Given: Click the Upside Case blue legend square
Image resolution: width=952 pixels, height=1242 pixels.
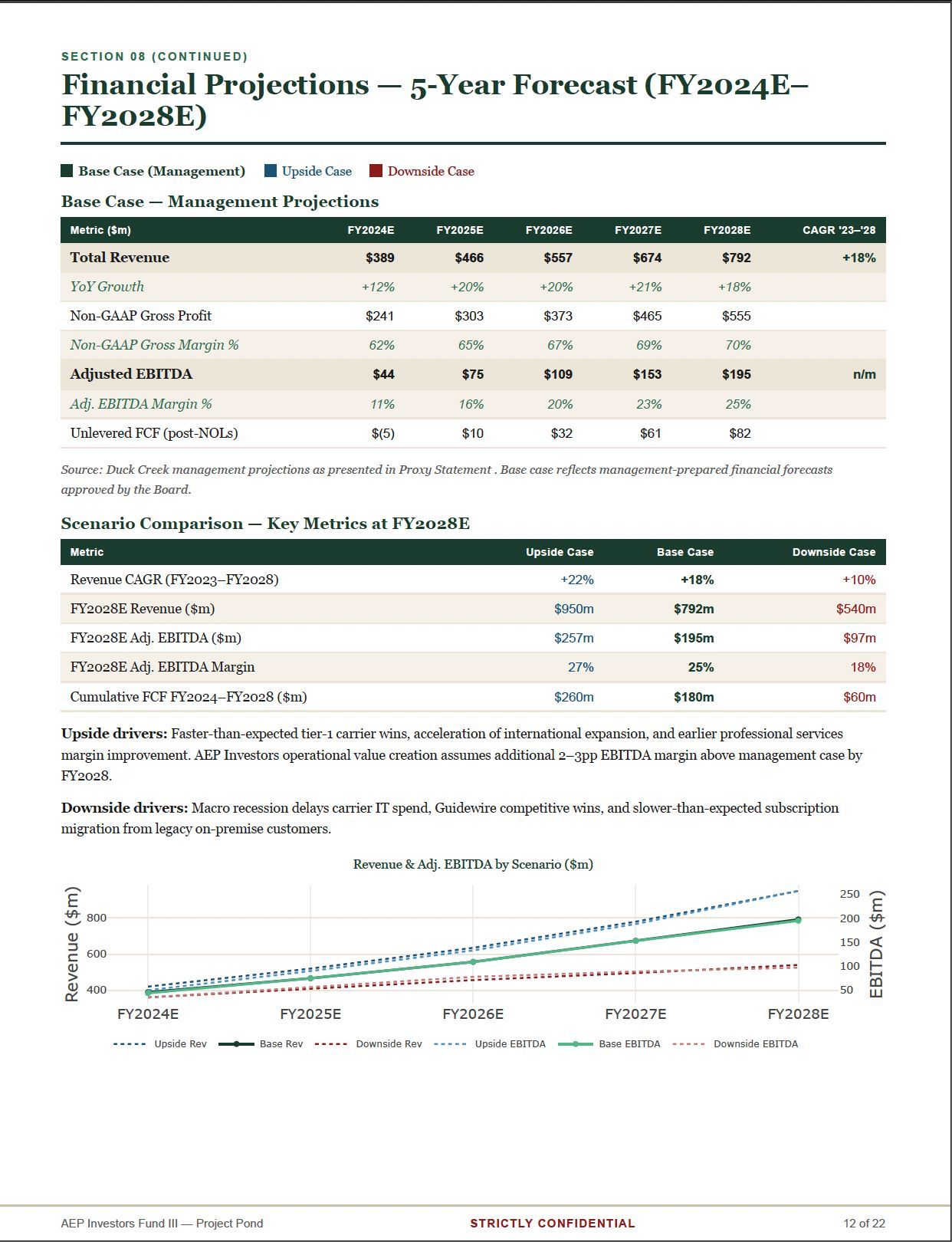Looking at the screenshot, I should (271, 171).
